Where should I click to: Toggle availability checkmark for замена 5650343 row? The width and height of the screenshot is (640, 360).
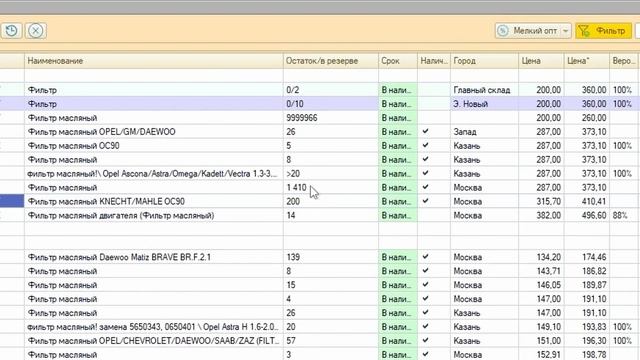click(425, 327)
